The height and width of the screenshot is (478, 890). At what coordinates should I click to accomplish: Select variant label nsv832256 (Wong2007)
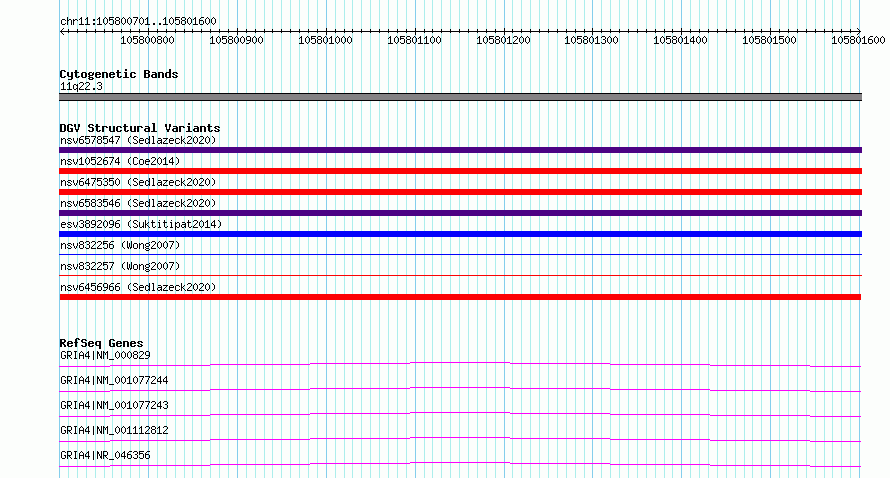120,245
